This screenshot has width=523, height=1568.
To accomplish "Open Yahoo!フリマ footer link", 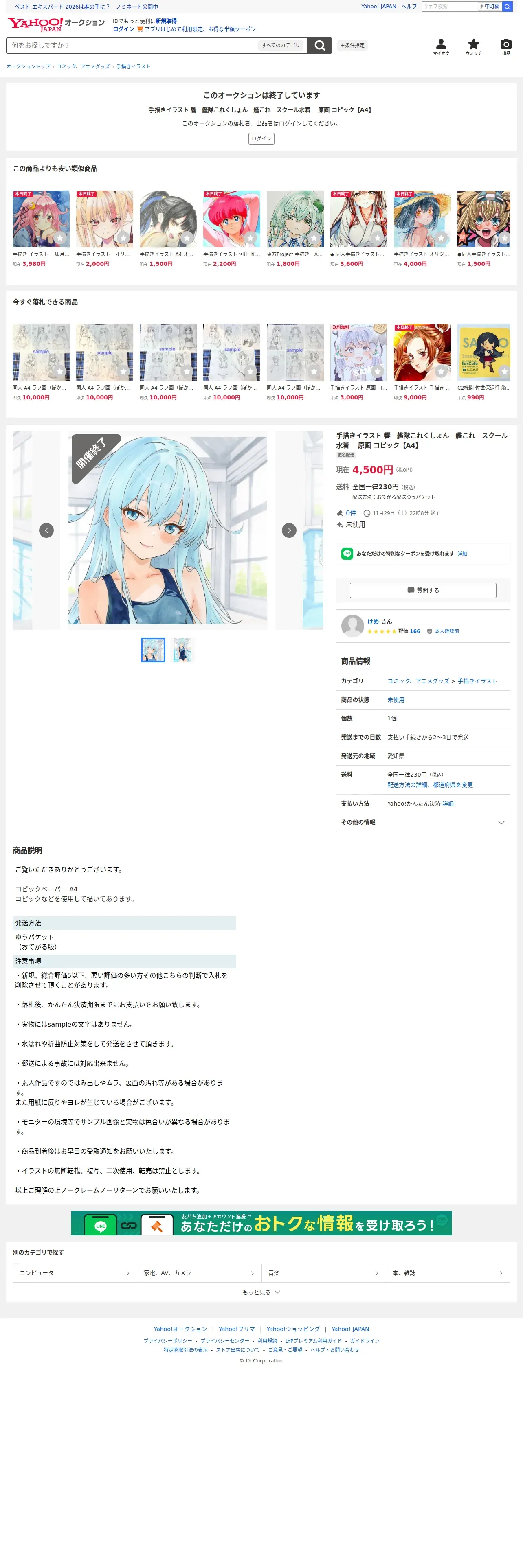I will [237, 1329].
